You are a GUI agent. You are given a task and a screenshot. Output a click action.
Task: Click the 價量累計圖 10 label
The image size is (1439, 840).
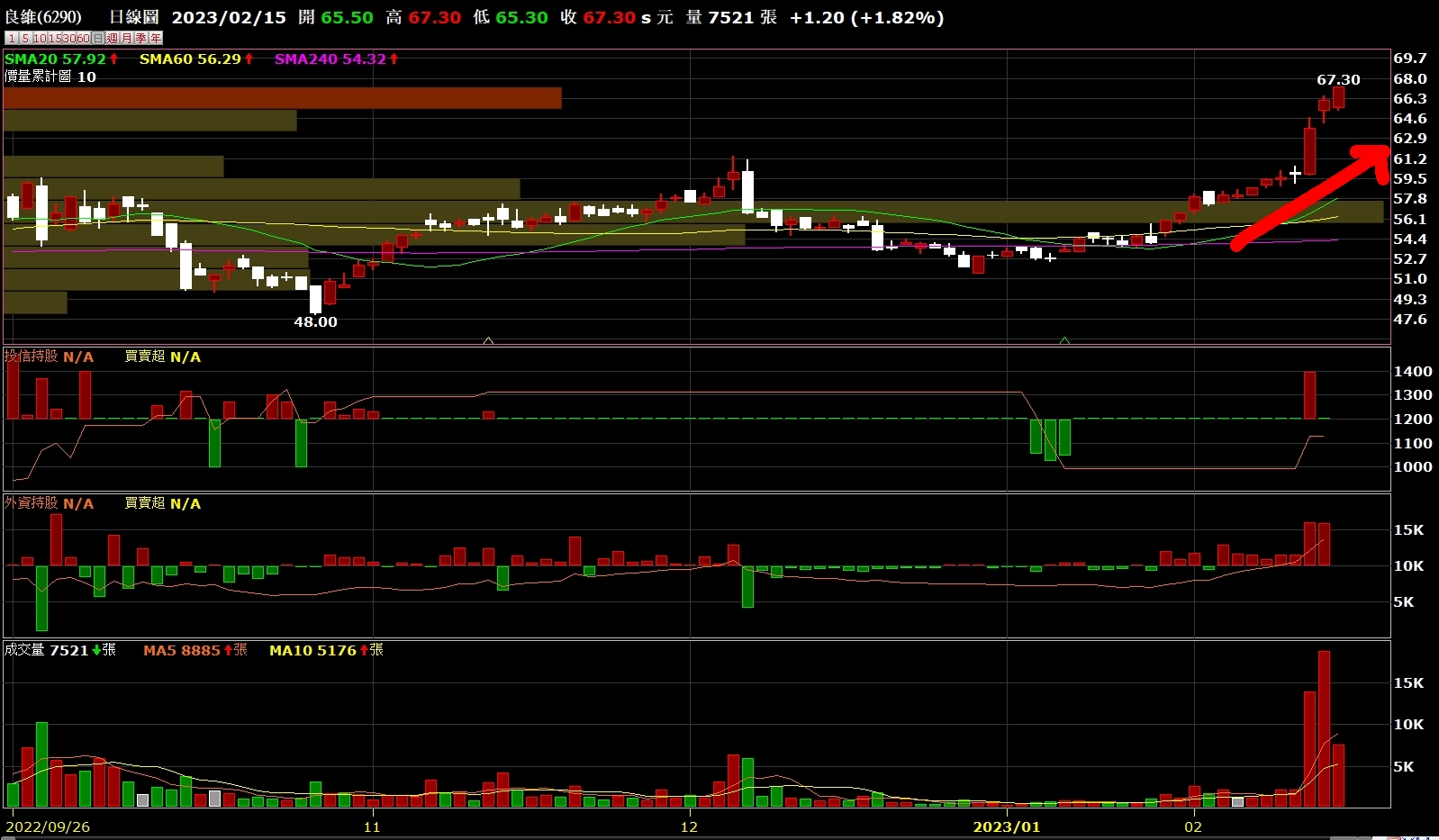coord(50,77)
